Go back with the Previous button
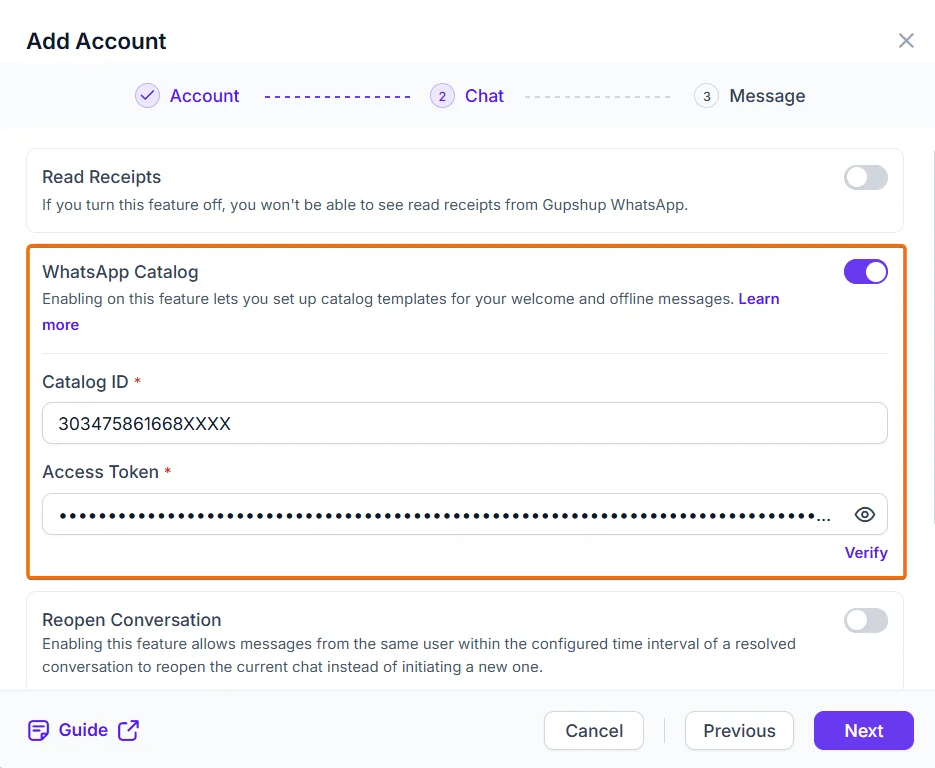935x768 pixels. (739, 730)
